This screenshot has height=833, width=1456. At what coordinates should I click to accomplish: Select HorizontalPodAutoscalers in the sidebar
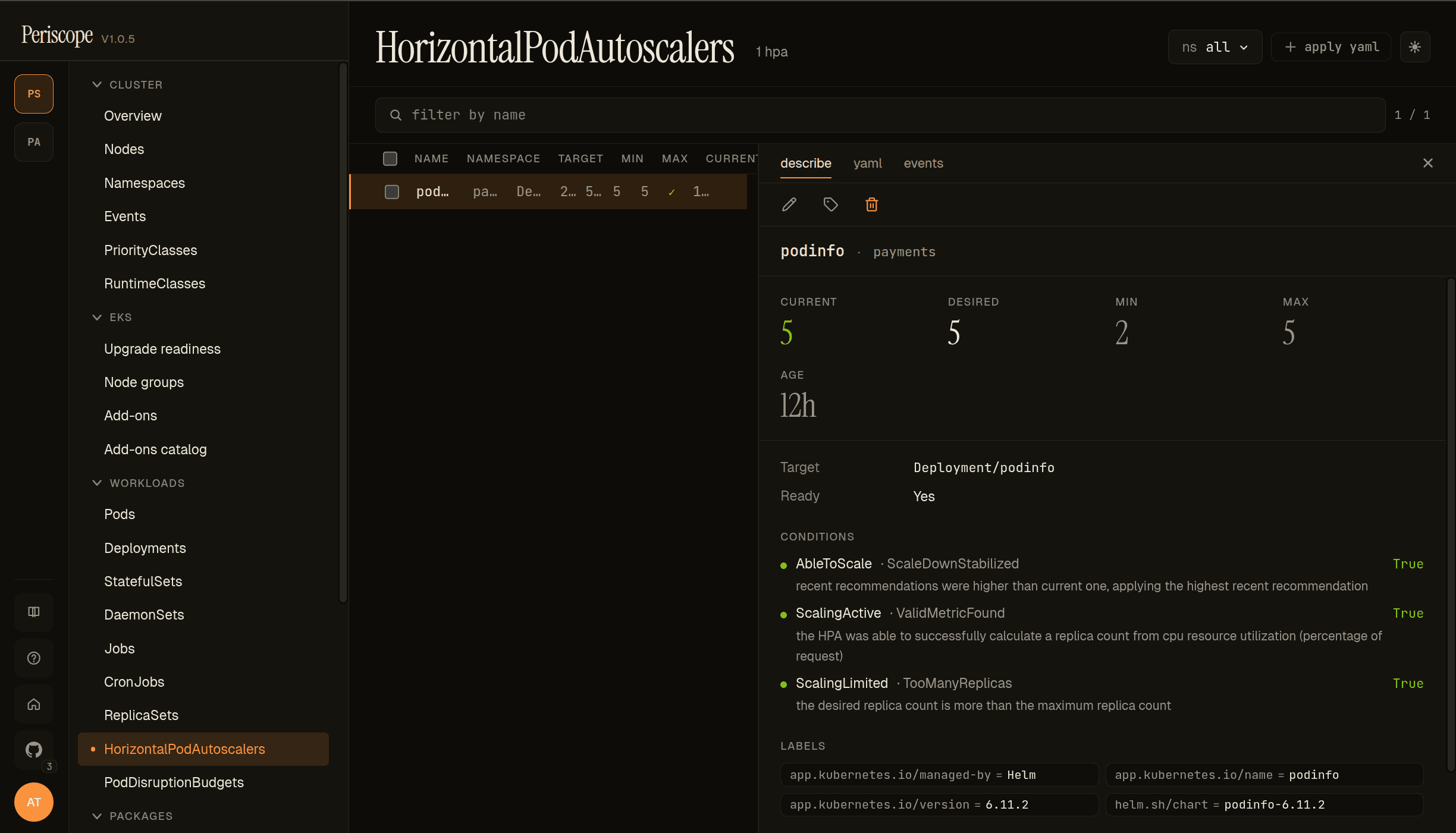pos(203,749)
